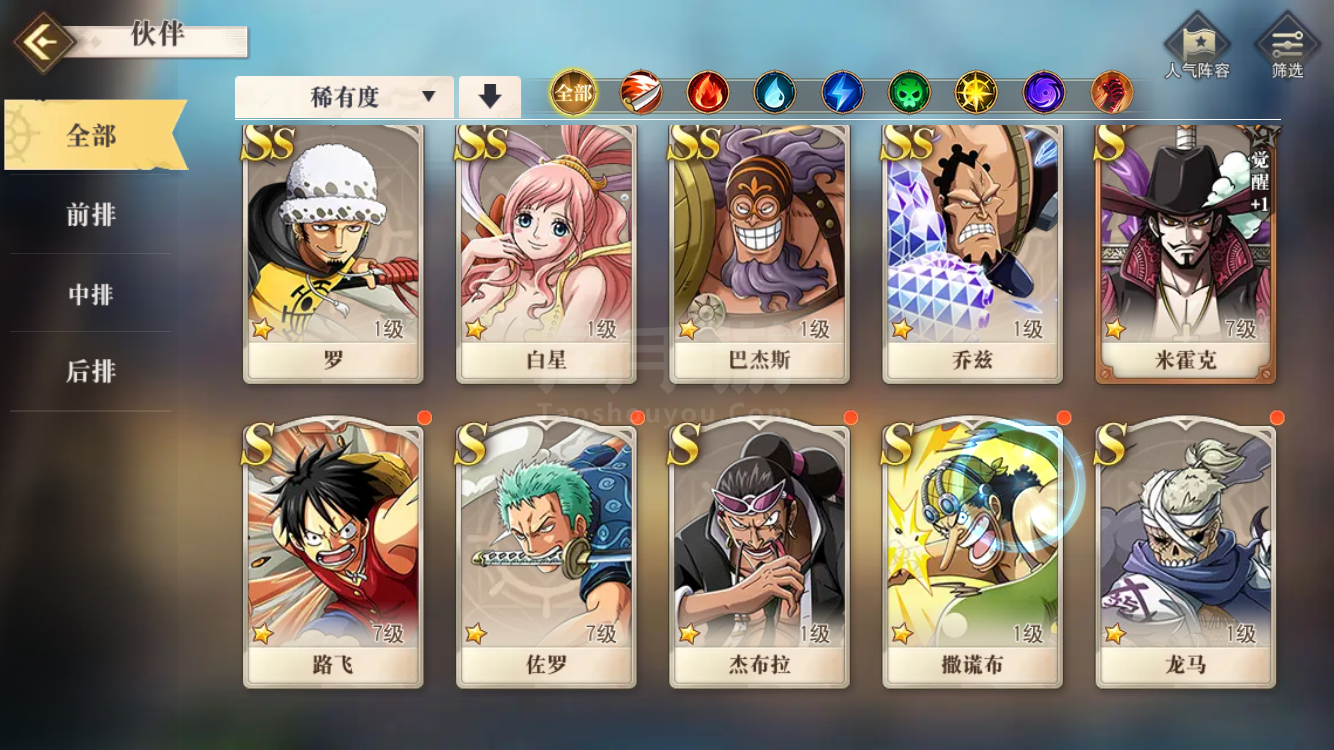Open the 白星 character card
Screen dimensions: 1334x750
click(546, 254)
